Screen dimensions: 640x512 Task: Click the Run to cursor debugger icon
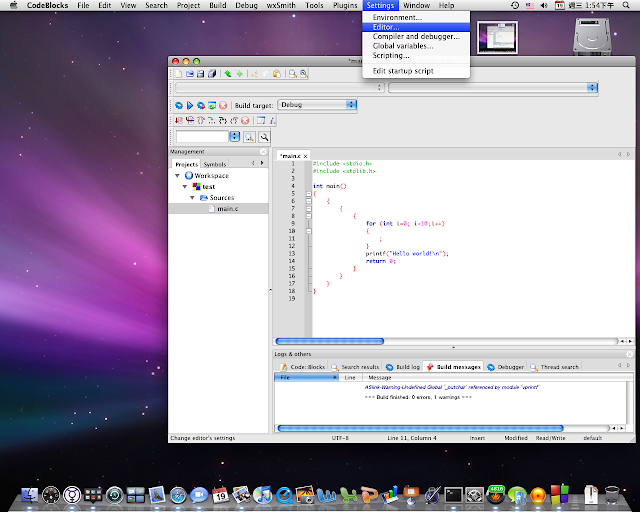coord(190,120)
